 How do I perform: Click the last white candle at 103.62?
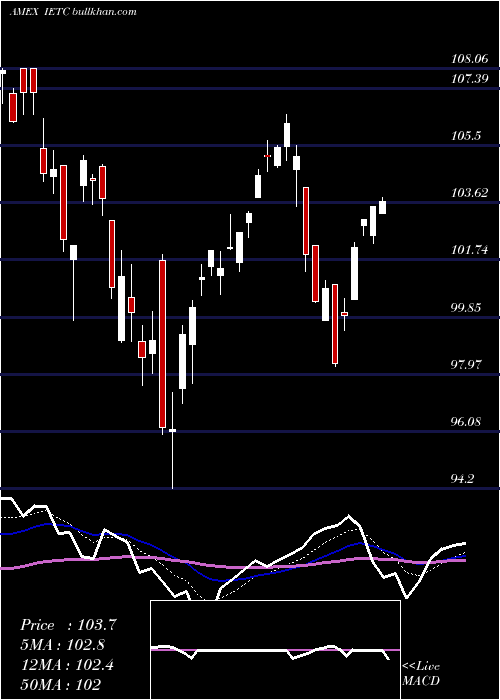click(383, 207)
